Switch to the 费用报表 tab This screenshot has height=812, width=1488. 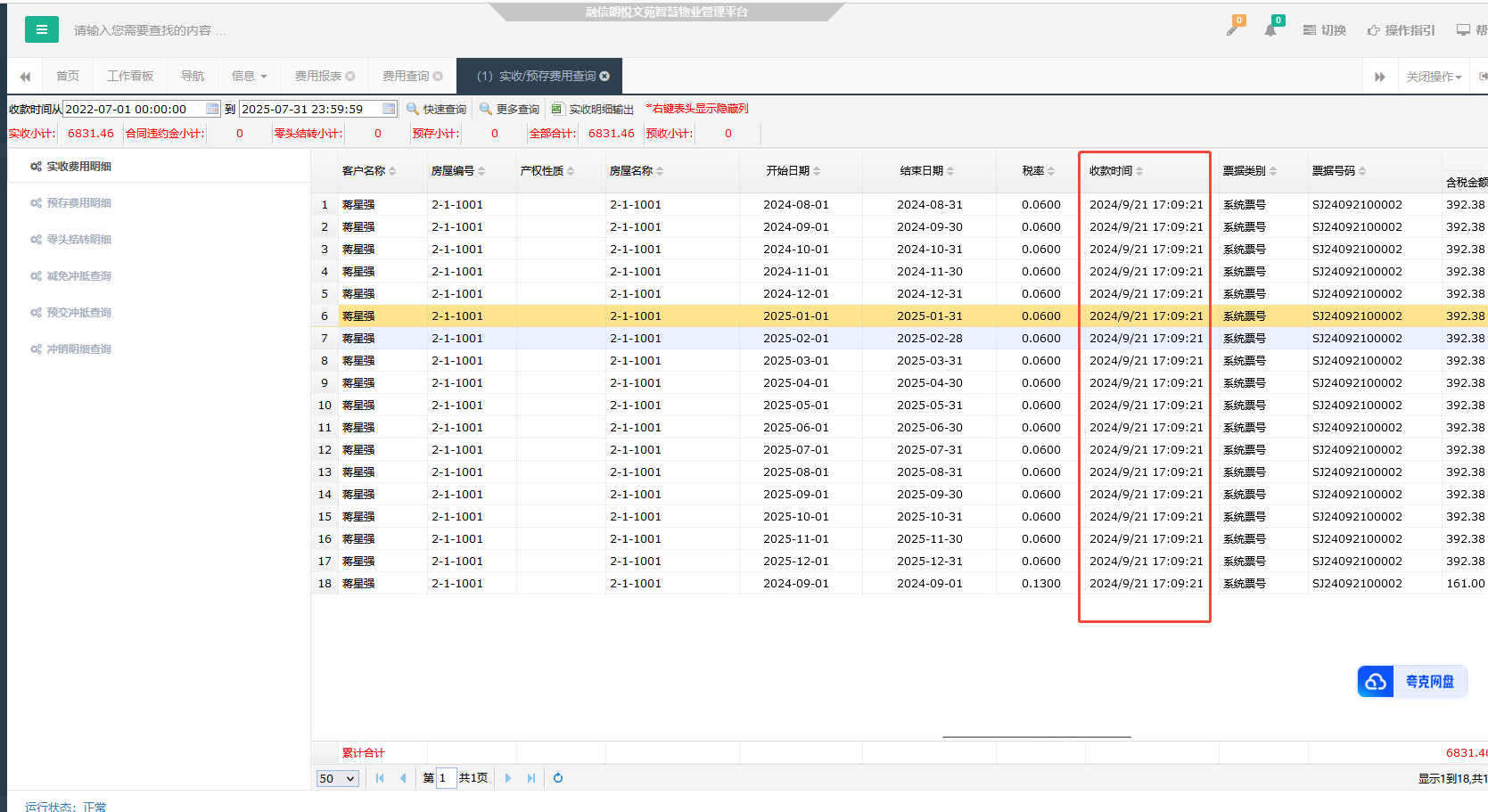pos(318,77)
